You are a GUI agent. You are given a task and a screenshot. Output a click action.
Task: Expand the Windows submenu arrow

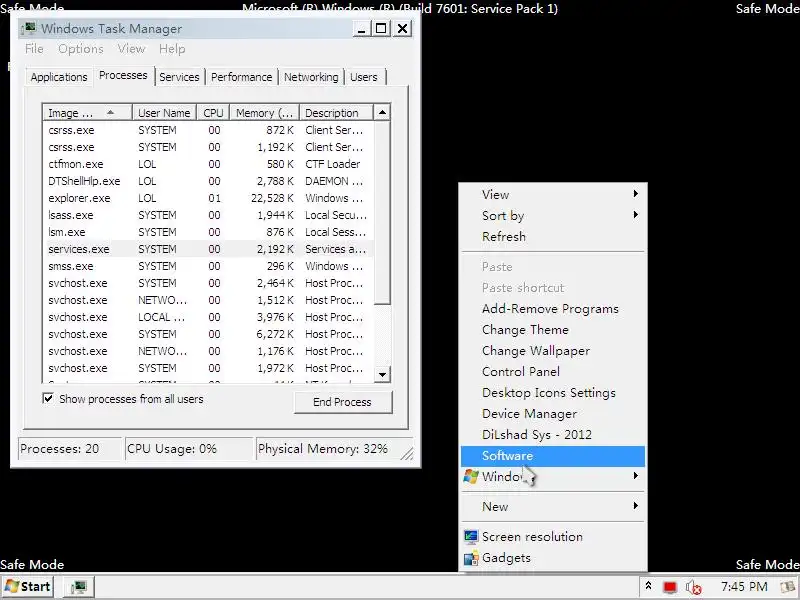point(636,476)
